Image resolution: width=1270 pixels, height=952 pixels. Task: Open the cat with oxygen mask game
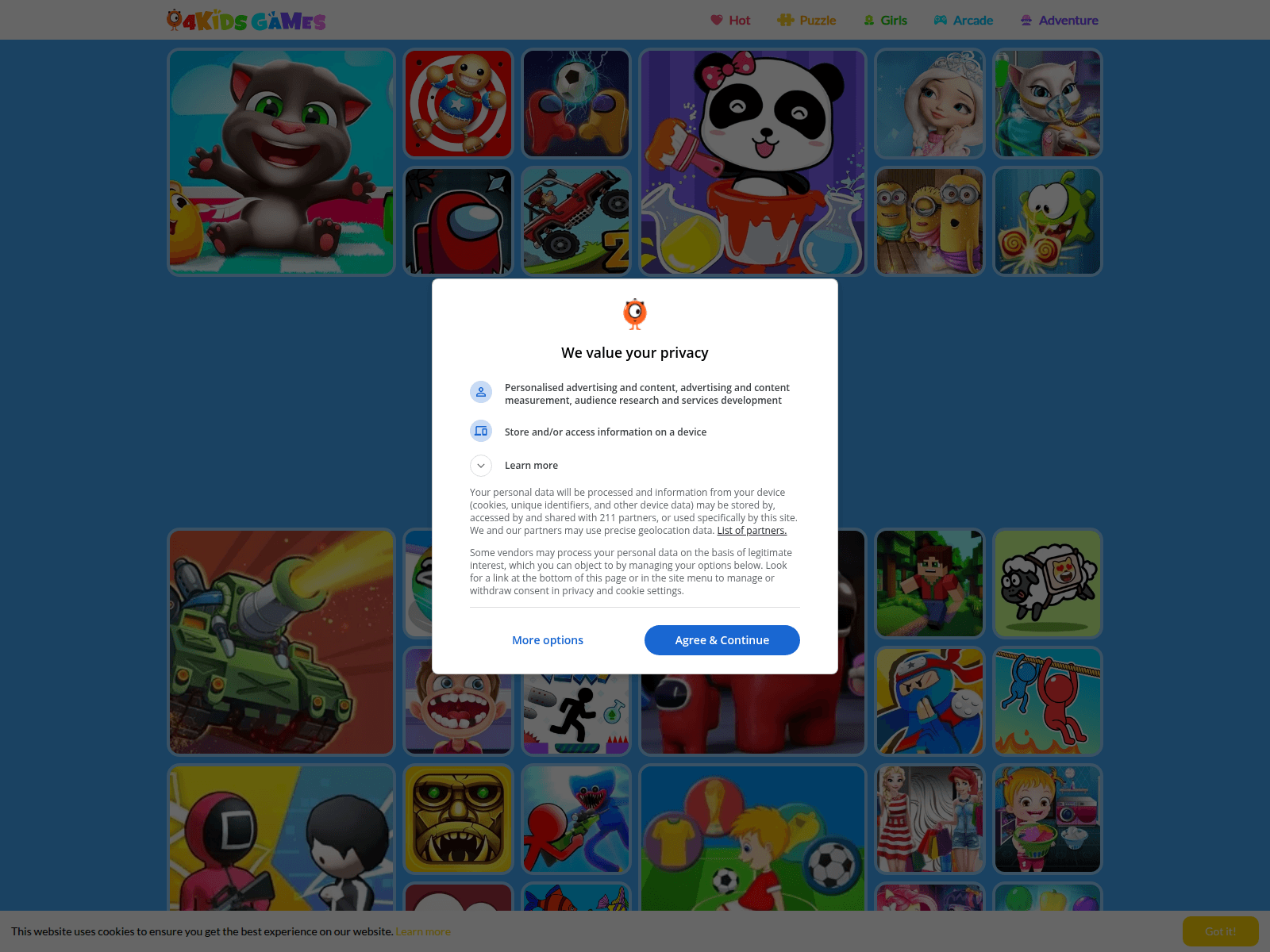point(1048,104)
